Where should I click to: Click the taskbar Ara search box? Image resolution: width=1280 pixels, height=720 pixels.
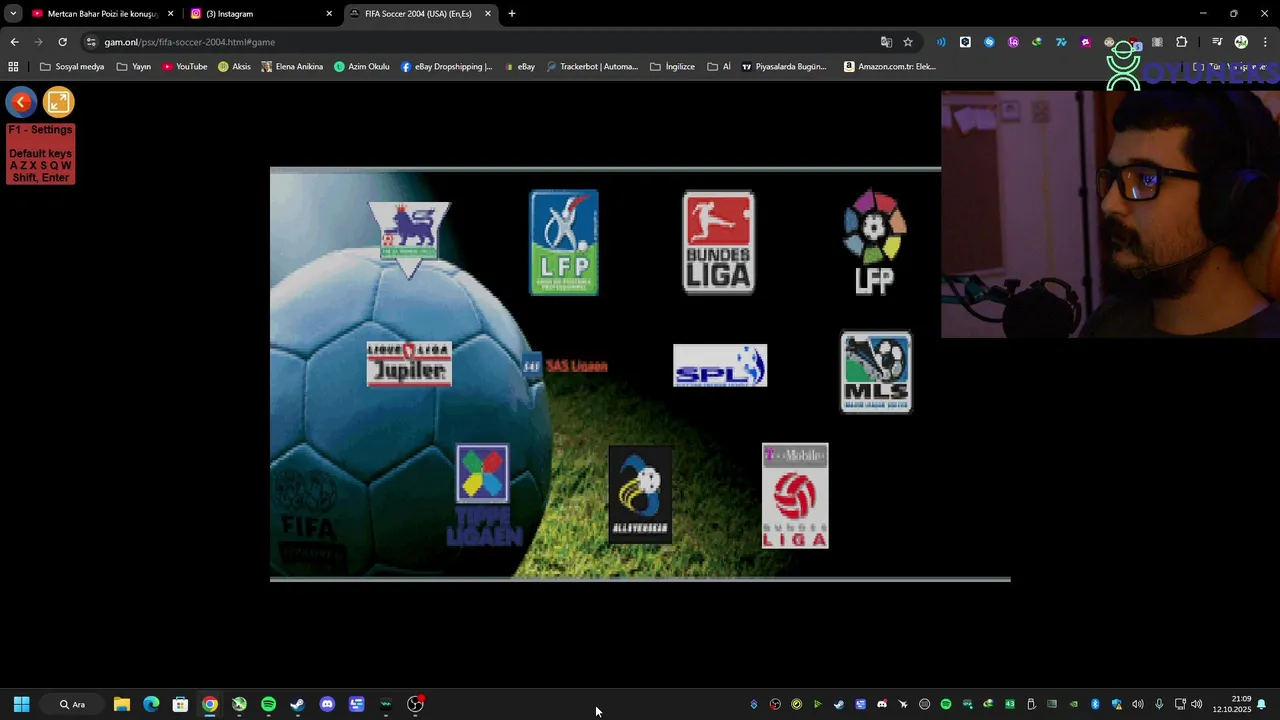click(x=72, y=704)
